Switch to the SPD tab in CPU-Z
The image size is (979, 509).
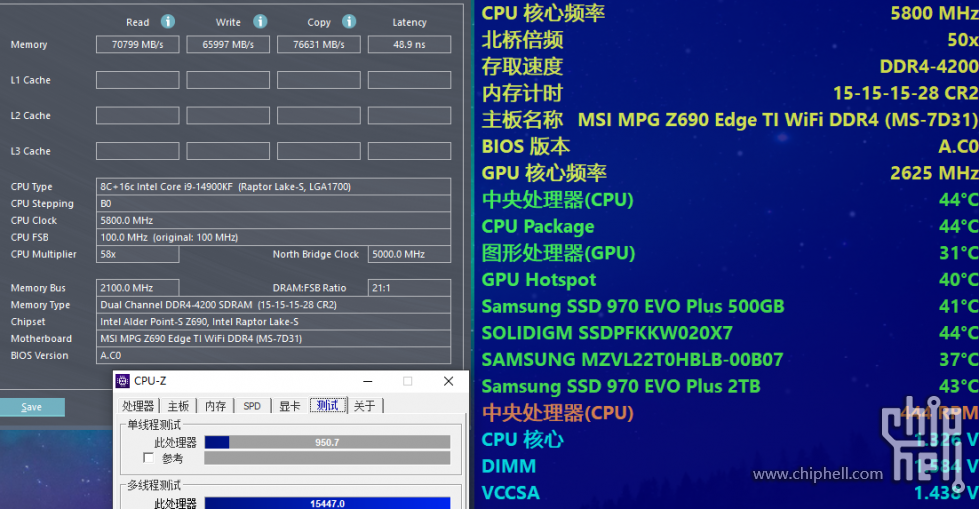pos(252,406)
